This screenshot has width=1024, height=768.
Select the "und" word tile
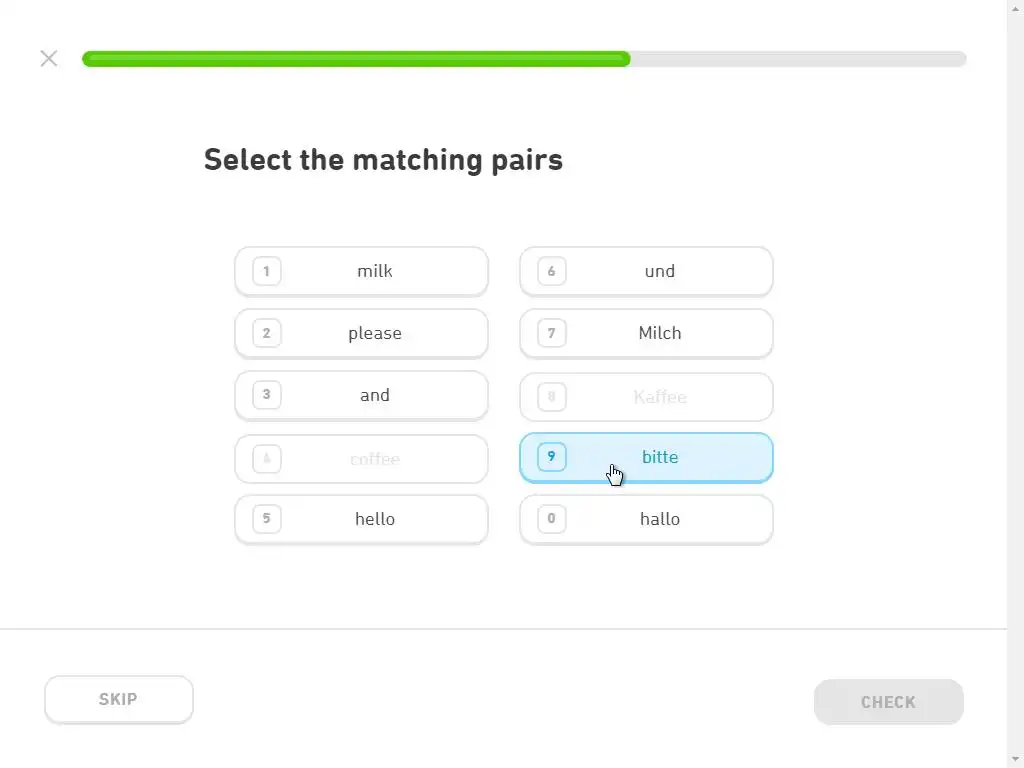click(x=660, y=271)
